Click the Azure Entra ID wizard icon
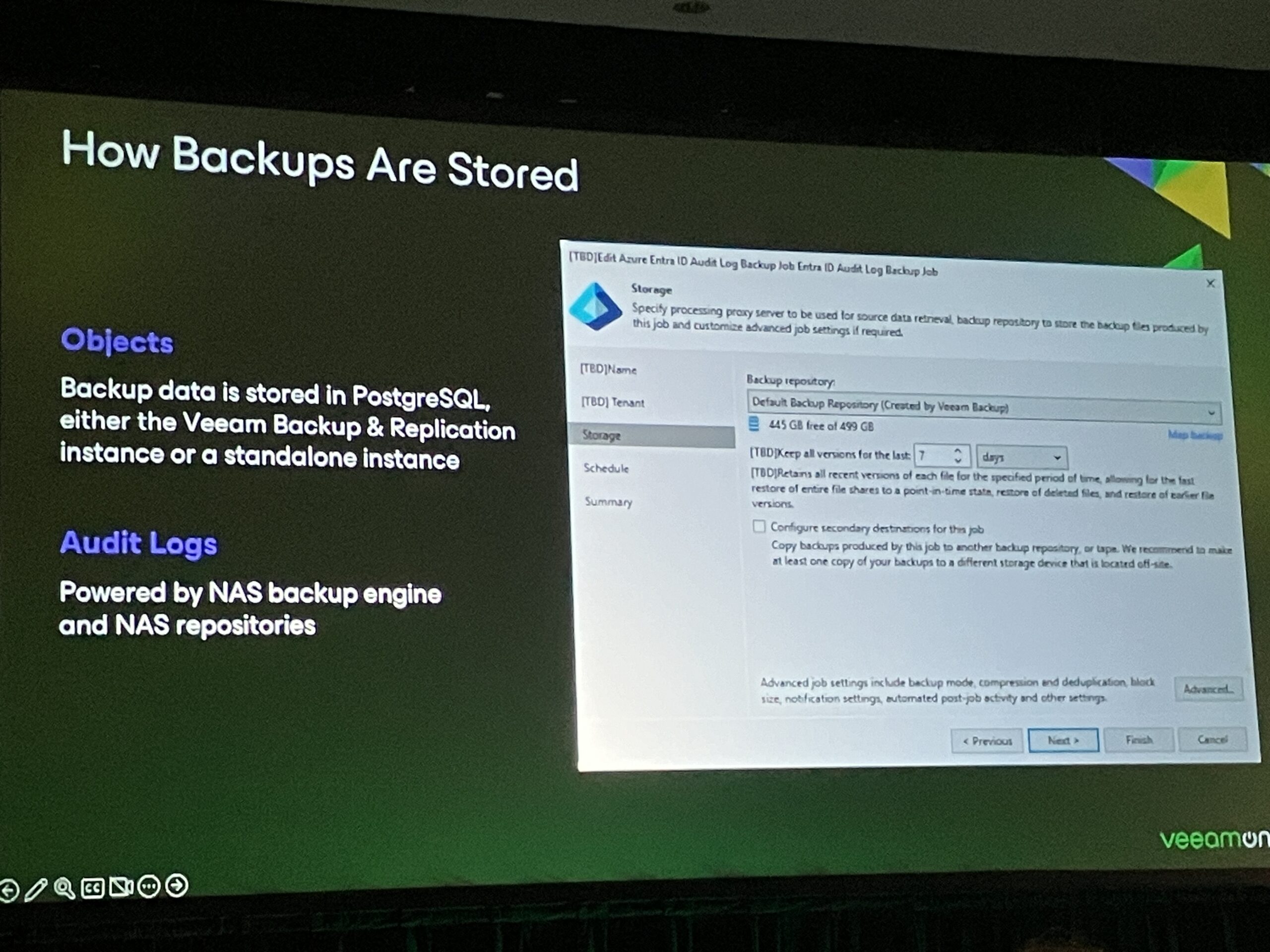The width and height of the screenshot is (1270, 952). point(595,306)
